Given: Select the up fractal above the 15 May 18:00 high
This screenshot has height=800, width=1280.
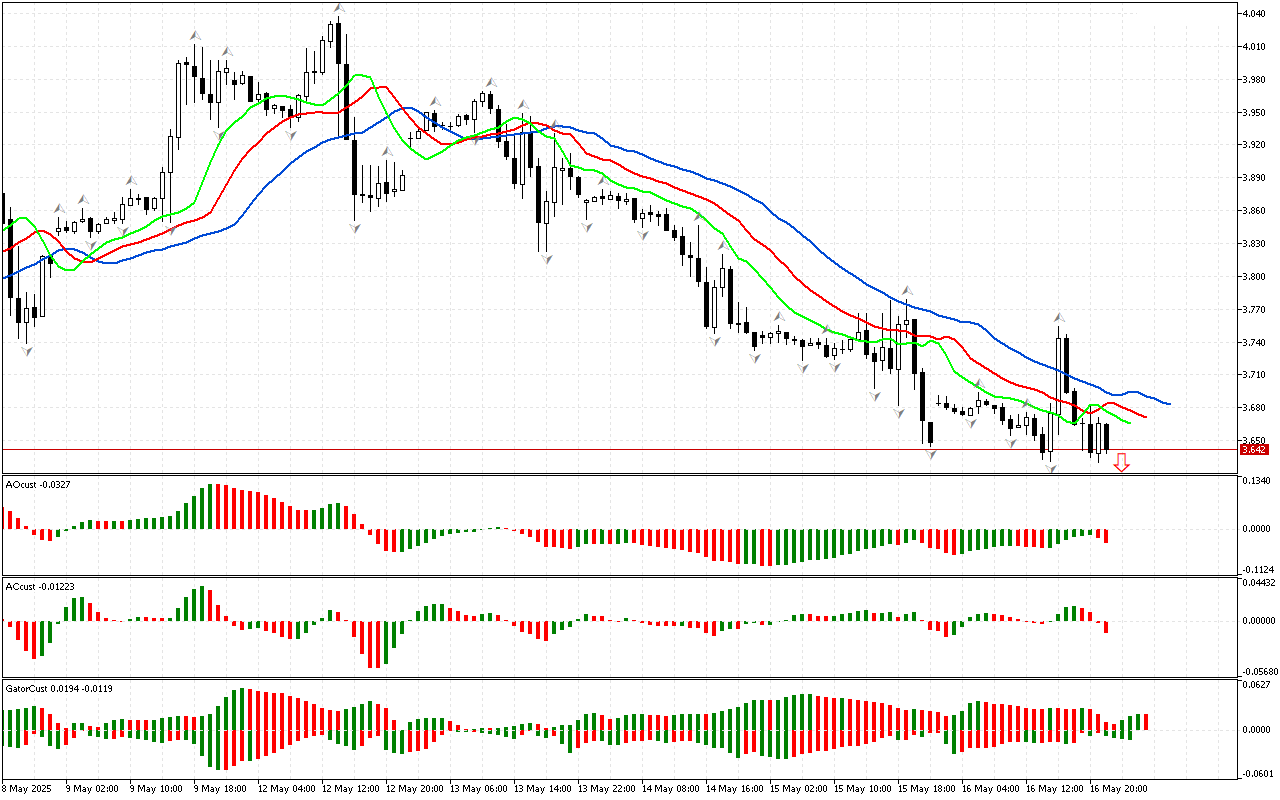Looking at the screenshot, I should click(x=906, y=290).
